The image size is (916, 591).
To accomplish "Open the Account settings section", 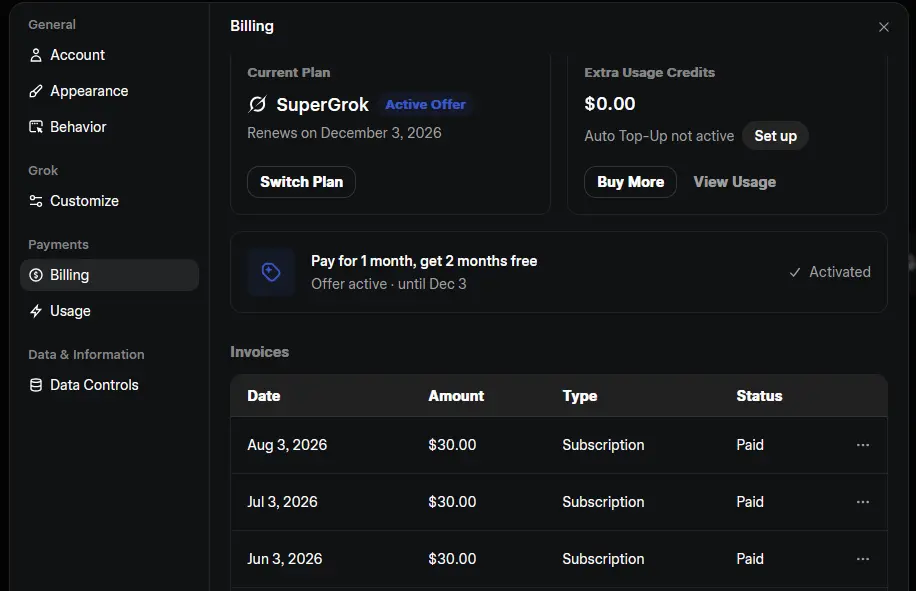I will click(109, 55).
